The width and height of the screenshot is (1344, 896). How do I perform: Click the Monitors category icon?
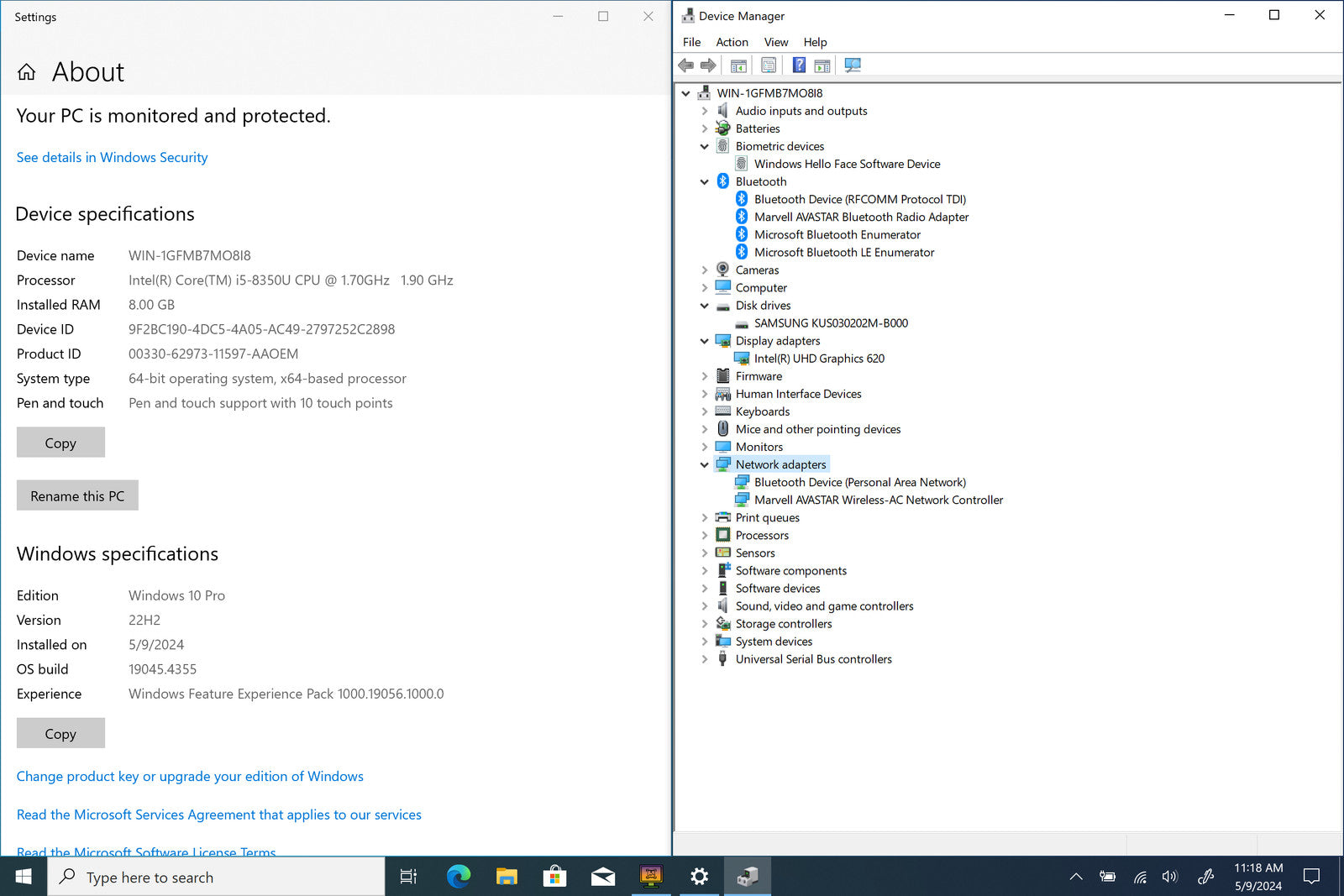click(722, 447)
